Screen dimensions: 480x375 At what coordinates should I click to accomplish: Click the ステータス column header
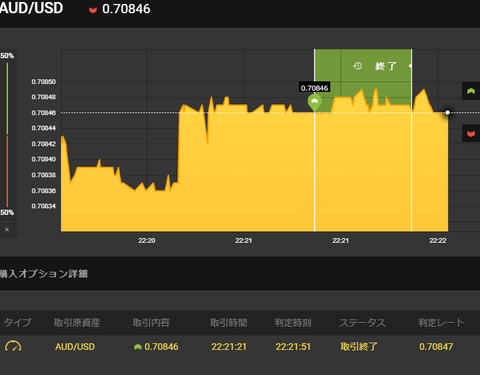(362, 322)
